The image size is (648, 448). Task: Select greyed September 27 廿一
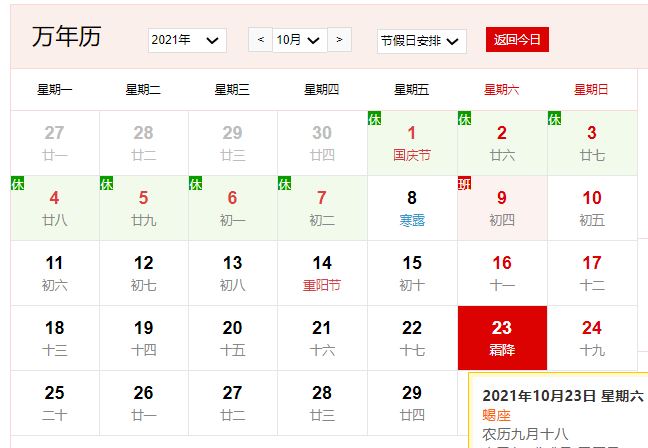[55, 143]
